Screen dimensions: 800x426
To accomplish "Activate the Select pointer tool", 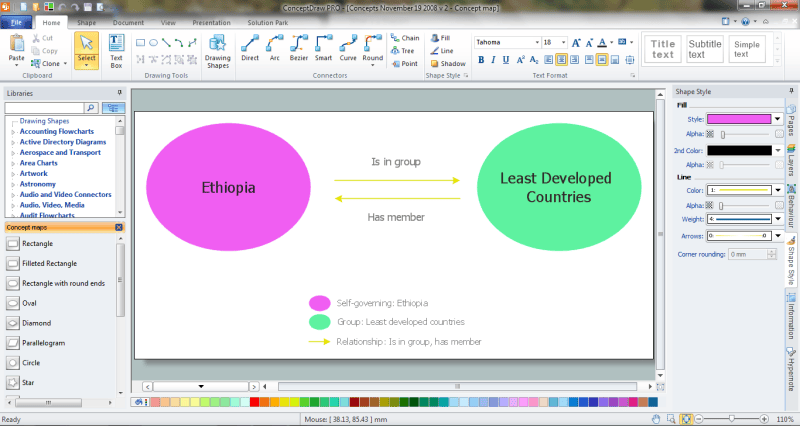I will pyautogui.click(x=86, y=50).
